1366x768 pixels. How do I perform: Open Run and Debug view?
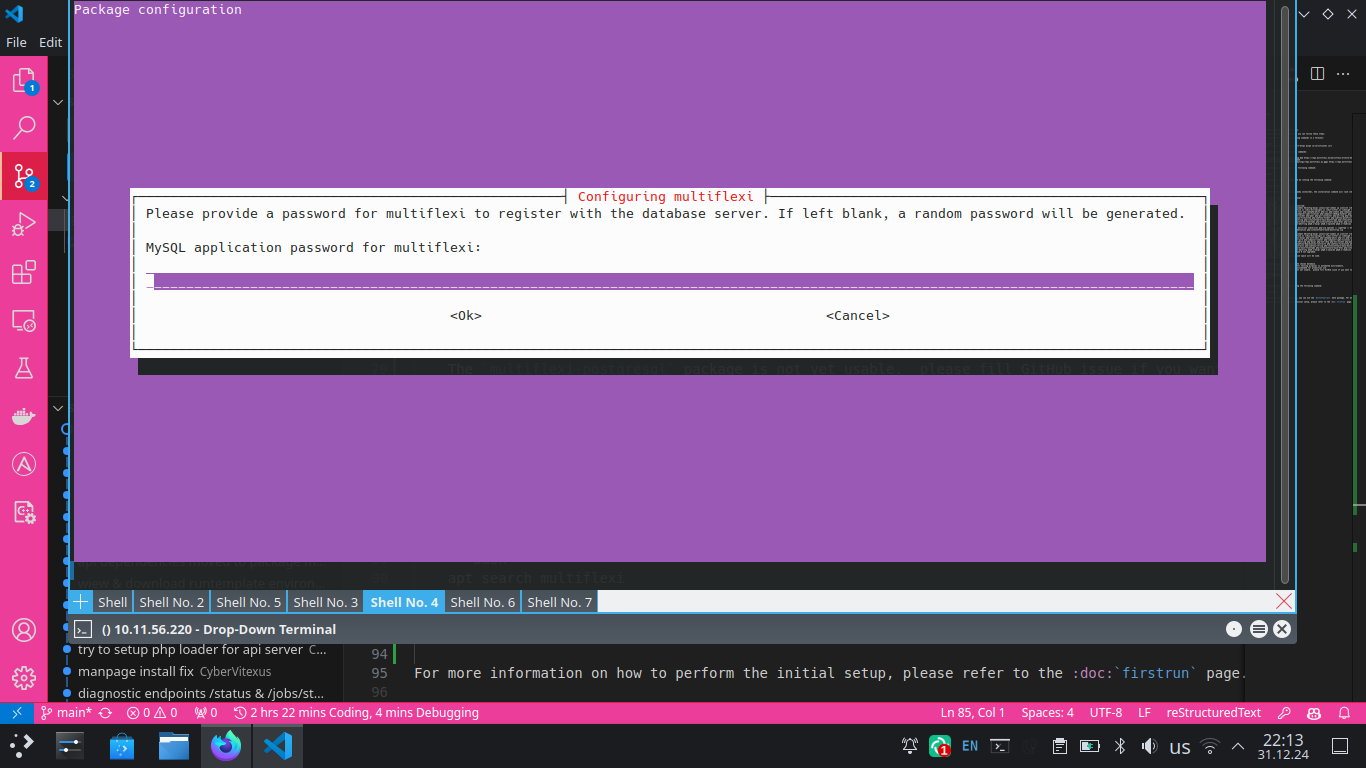(x=24, y=224)
